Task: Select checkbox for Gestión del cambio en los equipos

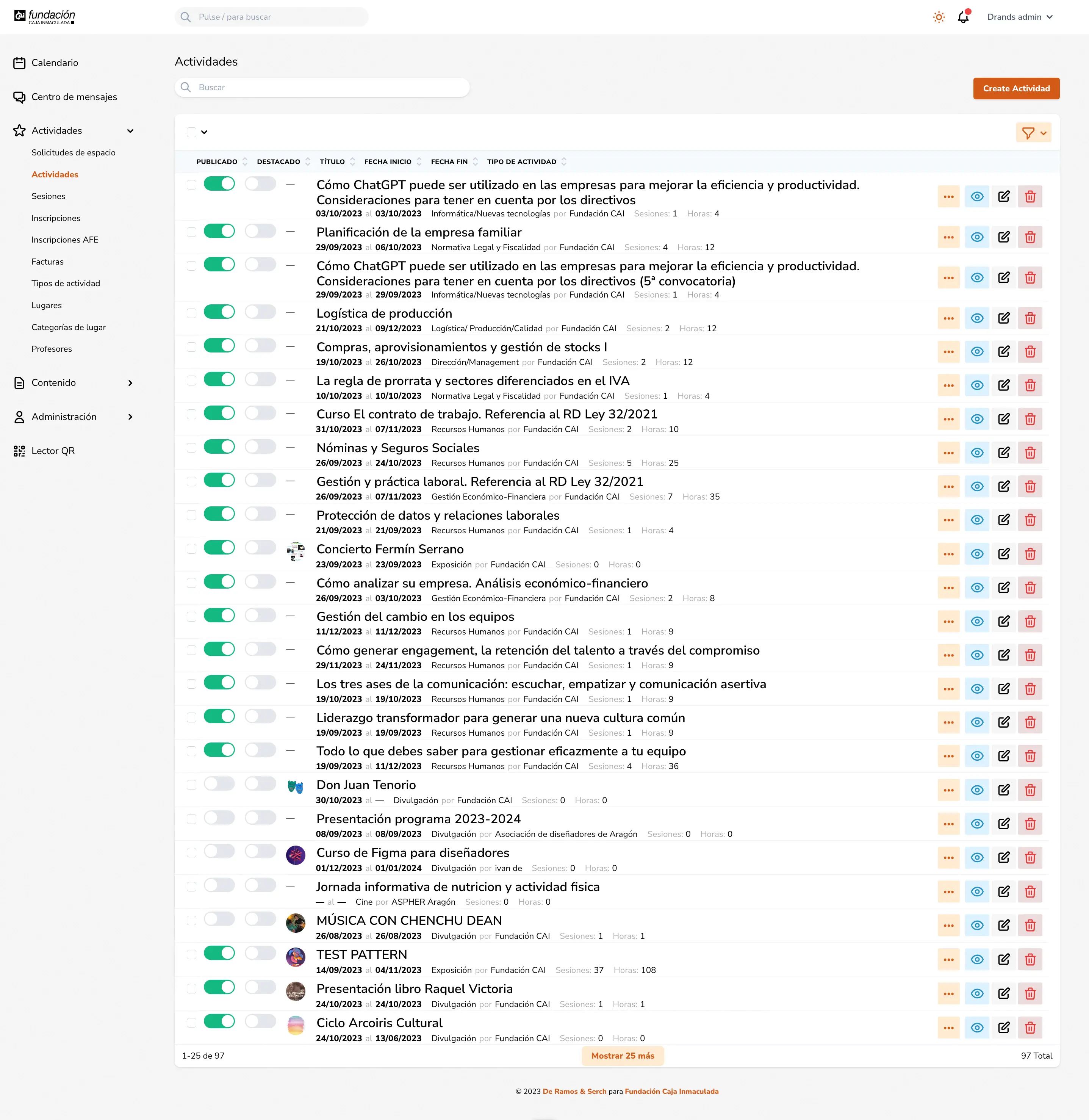Action: [192, 617]
